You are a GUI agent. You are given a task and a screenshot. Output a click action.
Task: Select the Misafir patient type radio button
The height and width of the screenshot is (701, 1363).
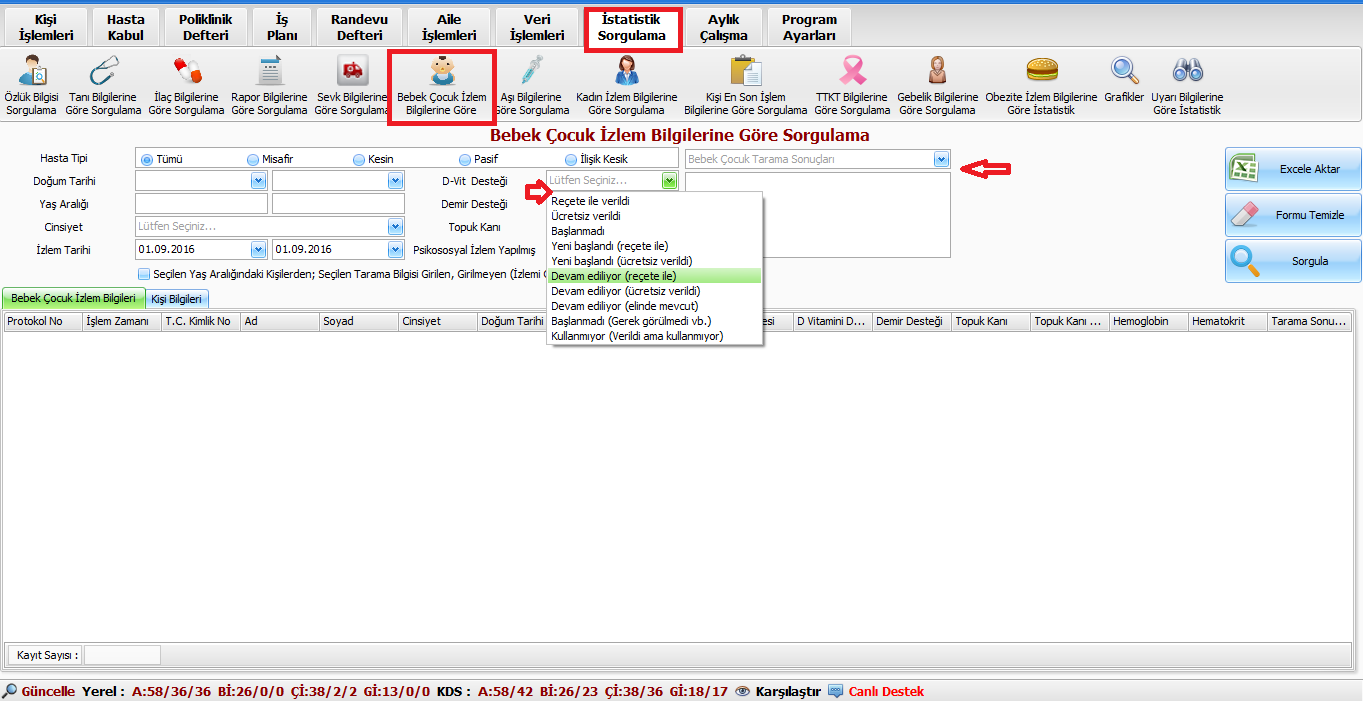[253, 160]
